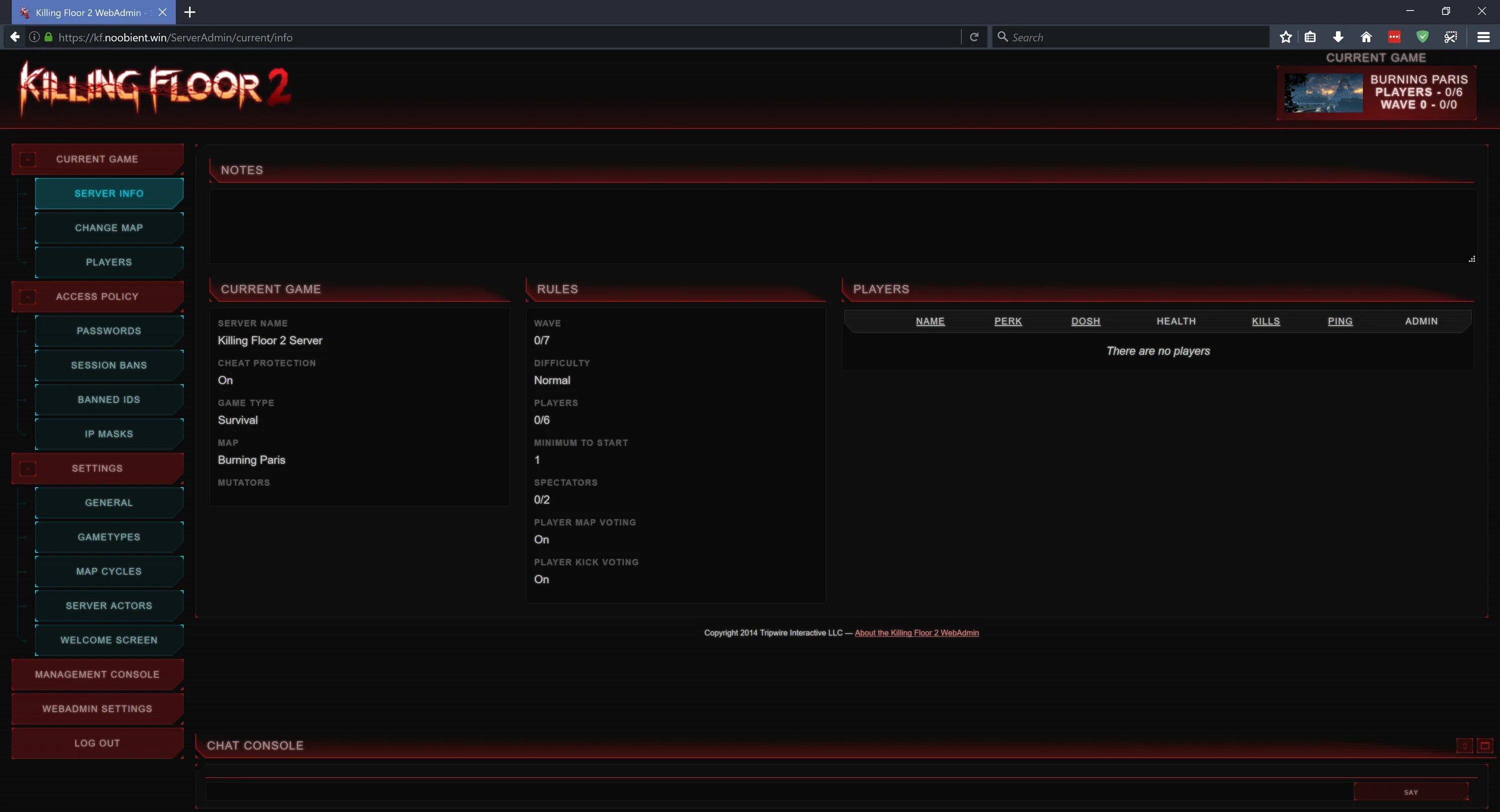Reload the page with refresh icon
1500x812 pixels.
pos(973,37)
